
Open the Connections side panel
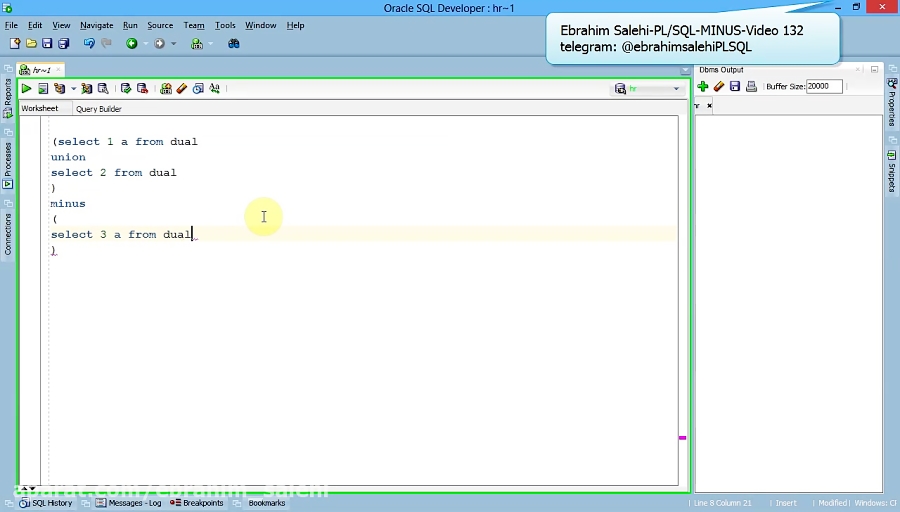point(8,234)
